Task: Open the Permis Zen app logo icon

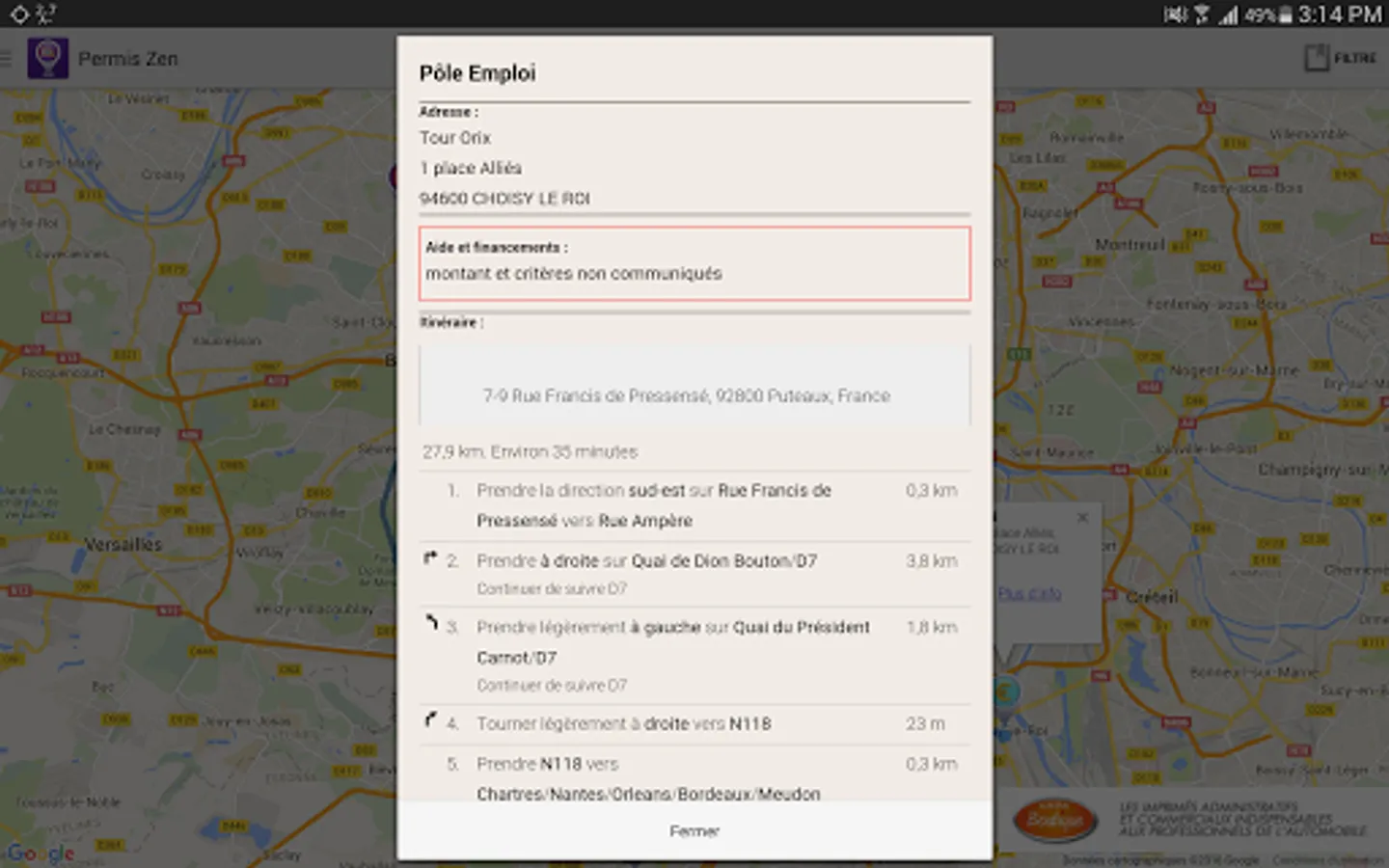Action: click(x=47, y=59)
